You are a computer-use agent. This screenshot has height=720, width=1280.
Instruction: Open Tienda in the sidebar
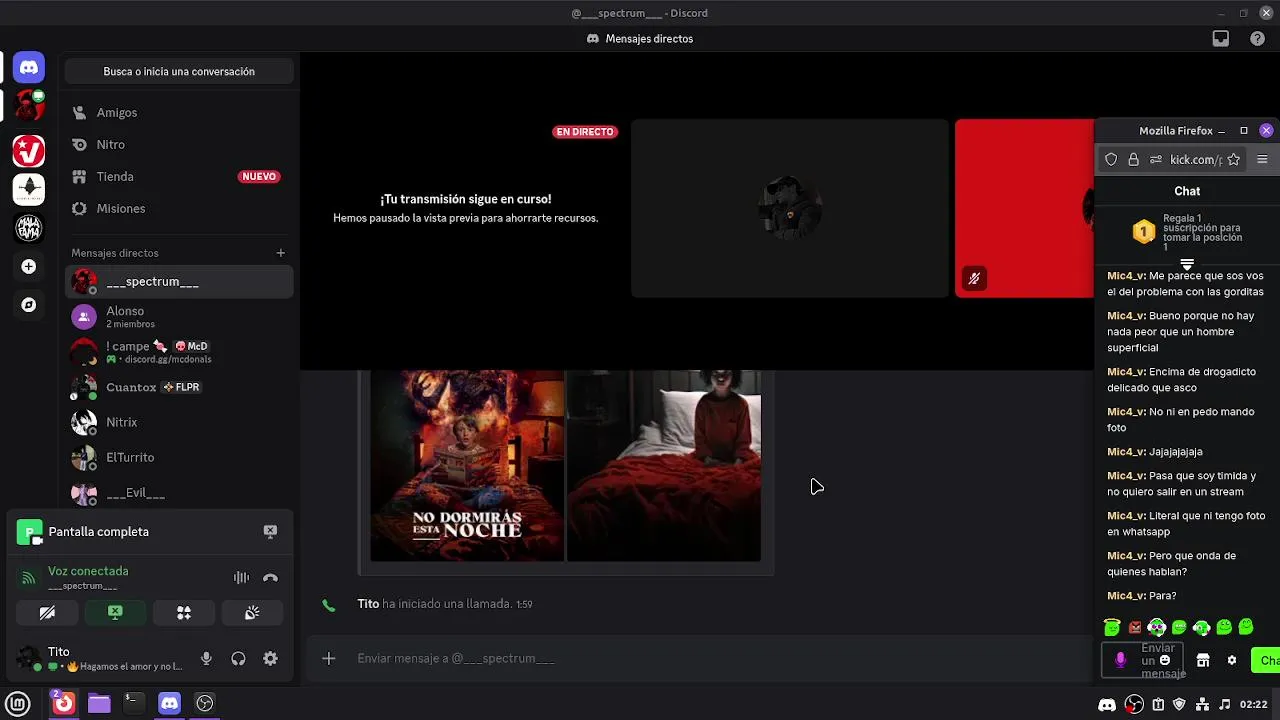179,177
